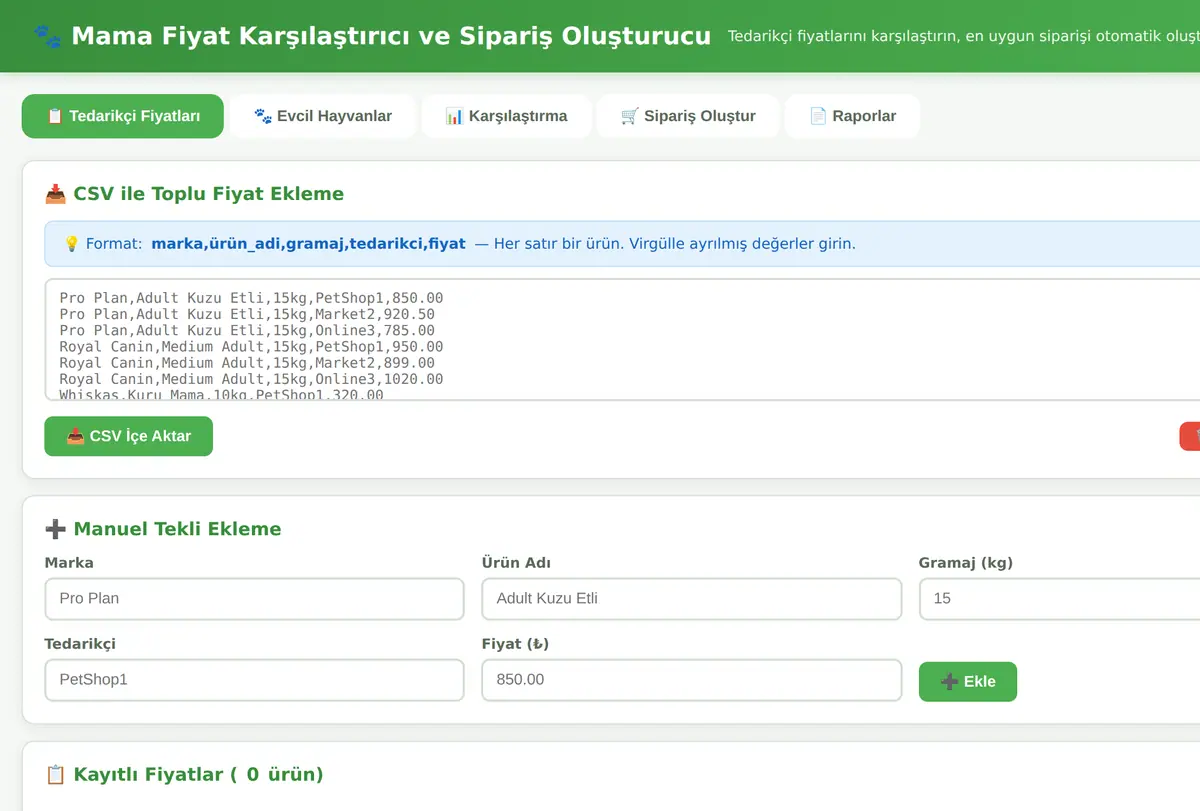Focus the CSV bulk price text area
This screenshot has width=1200, height=811.
pos(622,340)
